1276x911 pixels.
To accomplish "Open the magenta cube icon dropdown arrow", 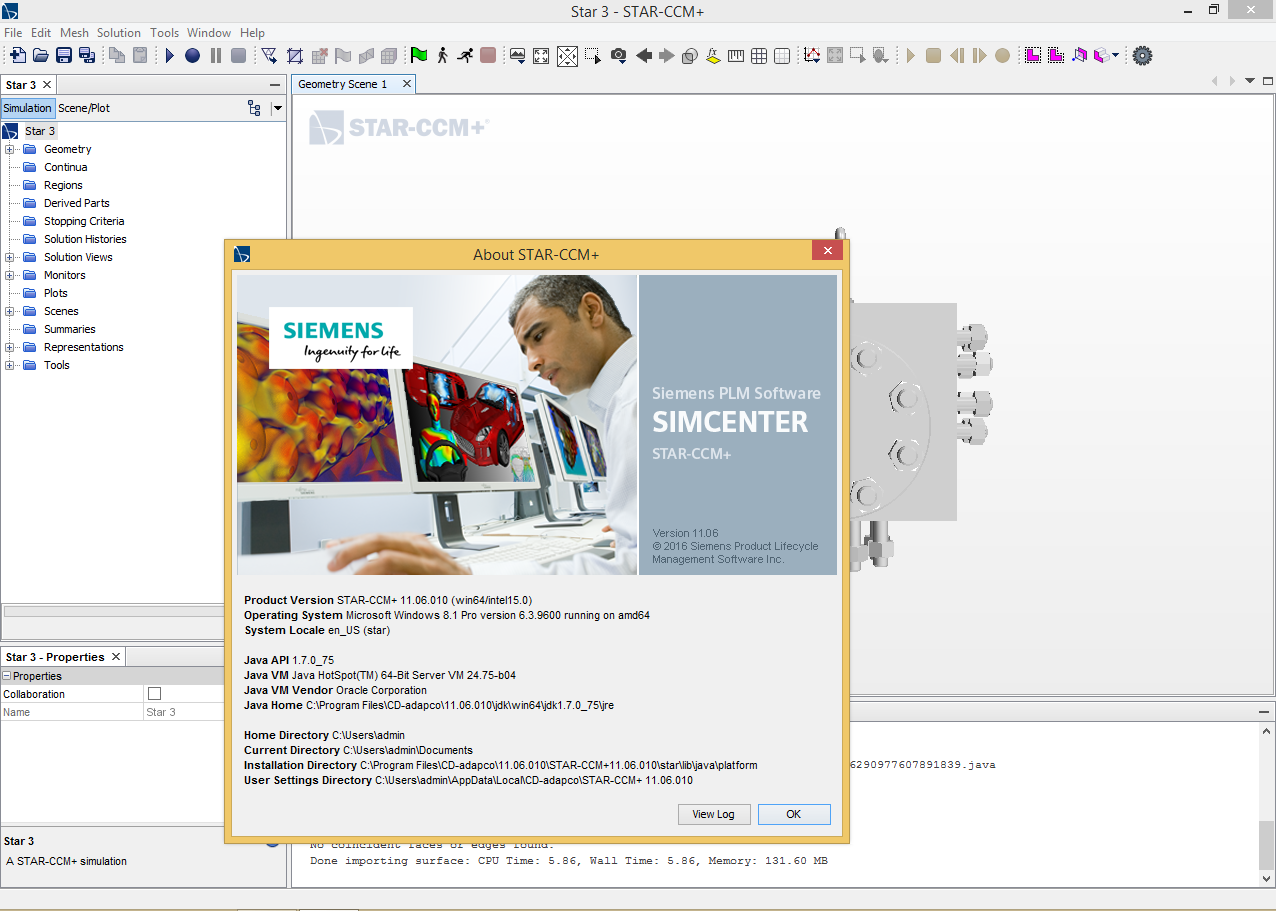I will tap(1115, 56).
